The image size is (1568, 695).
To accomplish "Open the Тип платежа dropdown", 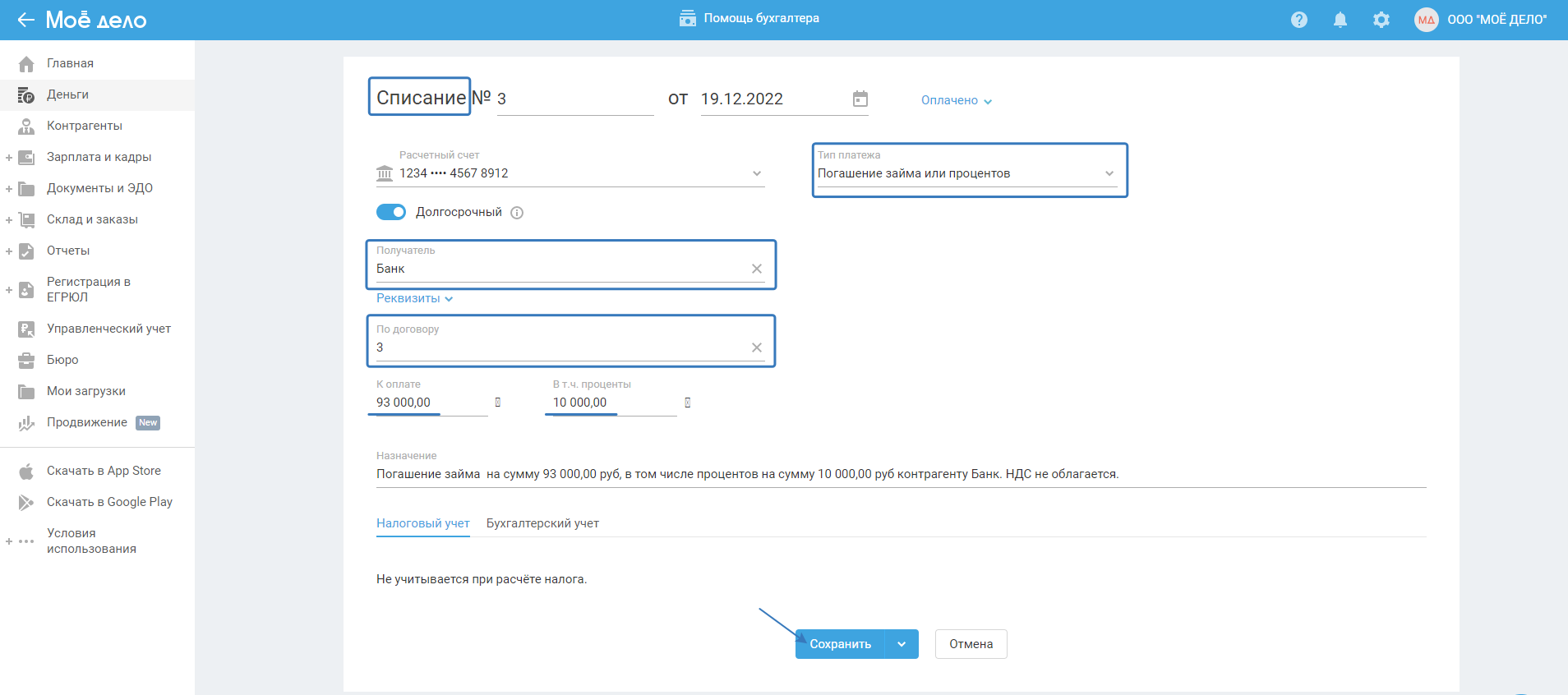I will (x=968, y=173).
